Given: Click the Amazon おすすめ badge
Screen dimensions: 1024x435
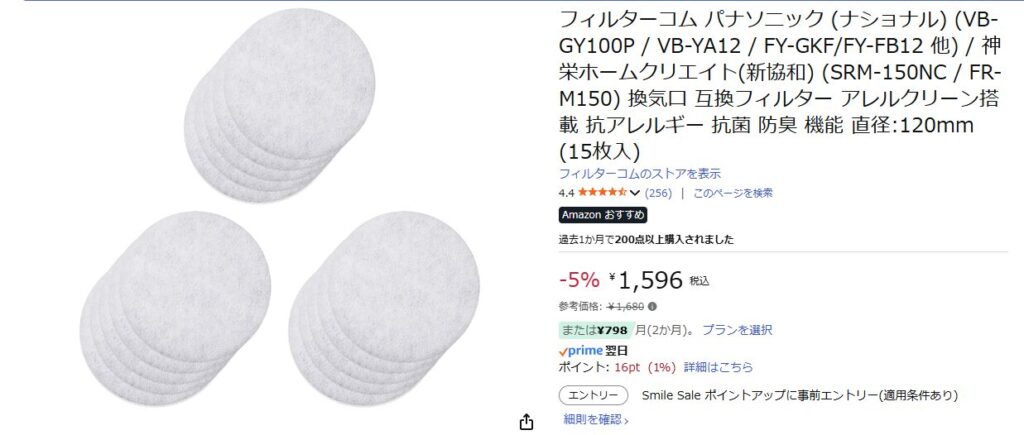Looking at the screenshot, I should [x=603, y=215].
